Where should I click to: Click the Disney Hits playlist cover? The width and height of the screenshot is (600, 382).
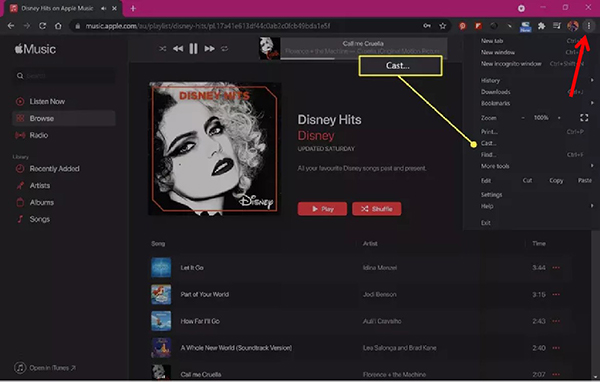point(215,149)
